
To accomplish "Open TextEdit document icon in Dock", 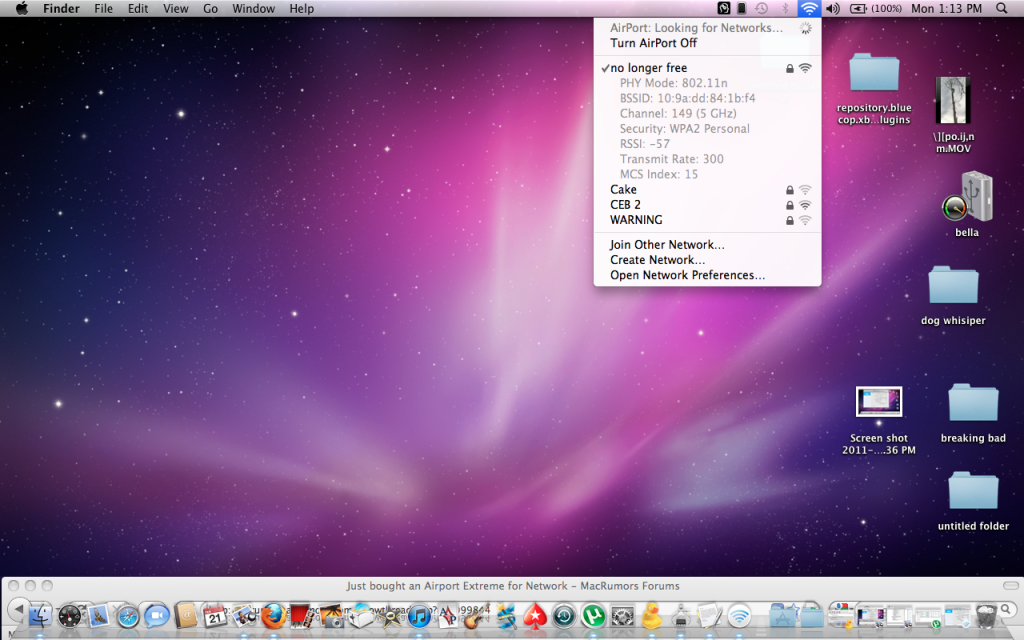I will point(710,616).
